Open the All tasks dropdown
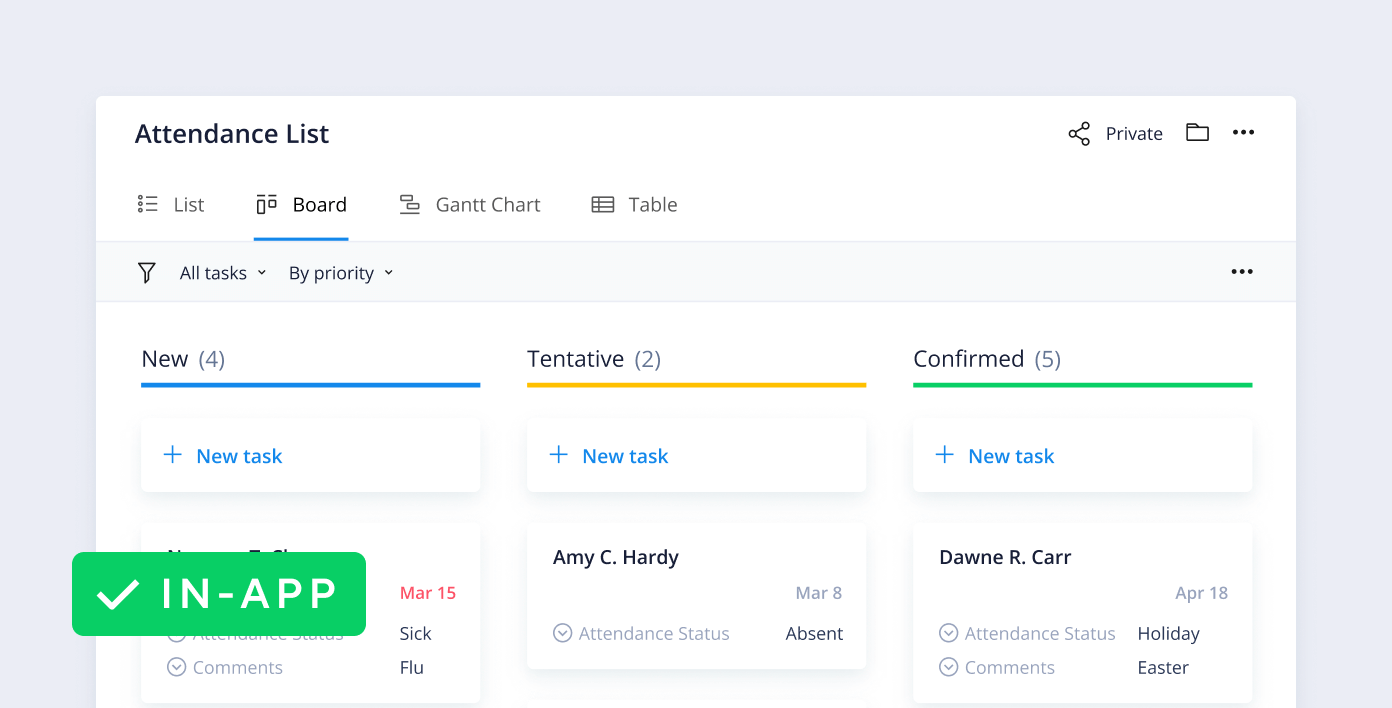The width and height of the screenshot is (1392, 708). click(222, 272)
